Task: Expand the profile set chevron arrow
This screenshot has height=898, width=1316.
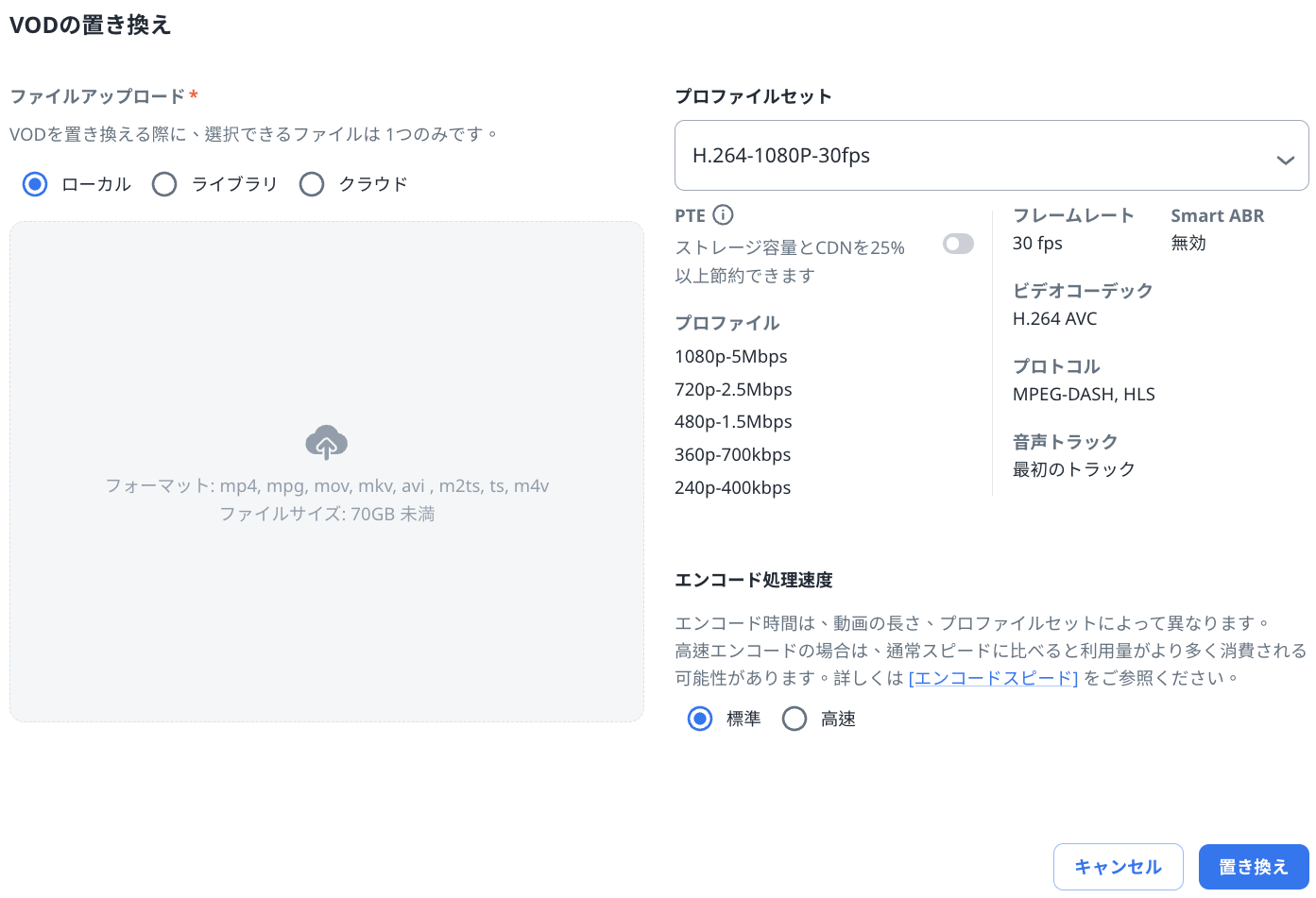Action: point(1285,160)
